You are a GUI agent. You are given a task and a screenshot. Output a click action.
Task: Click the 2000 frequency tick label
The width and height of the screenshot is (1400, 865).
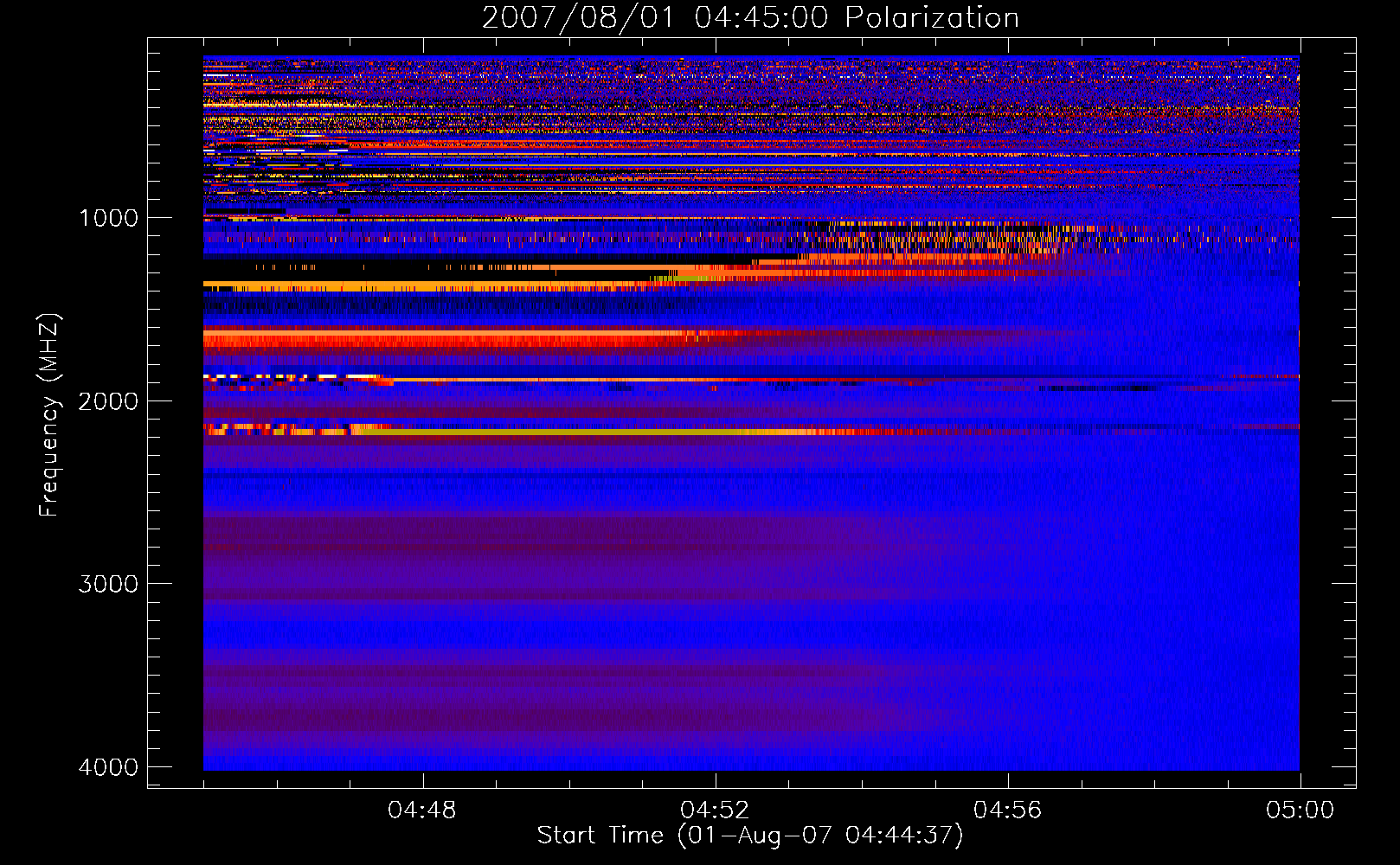108,401
